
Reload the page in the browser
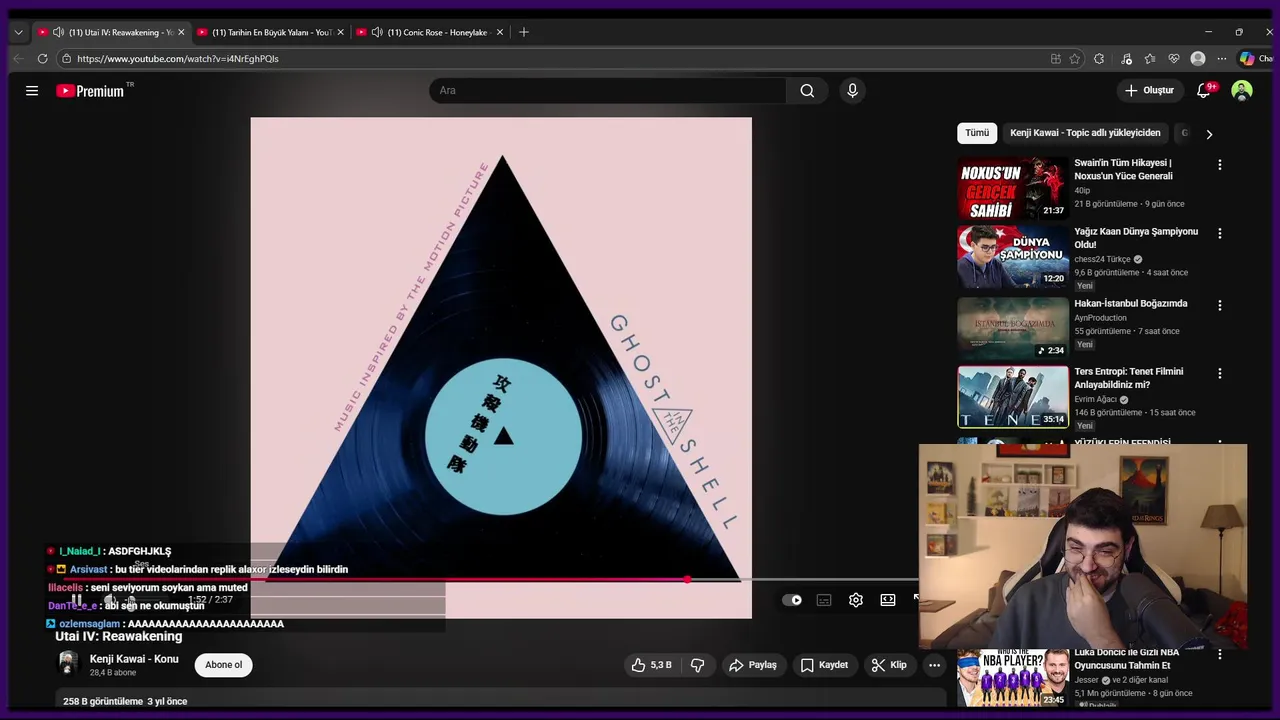point(42,59)
